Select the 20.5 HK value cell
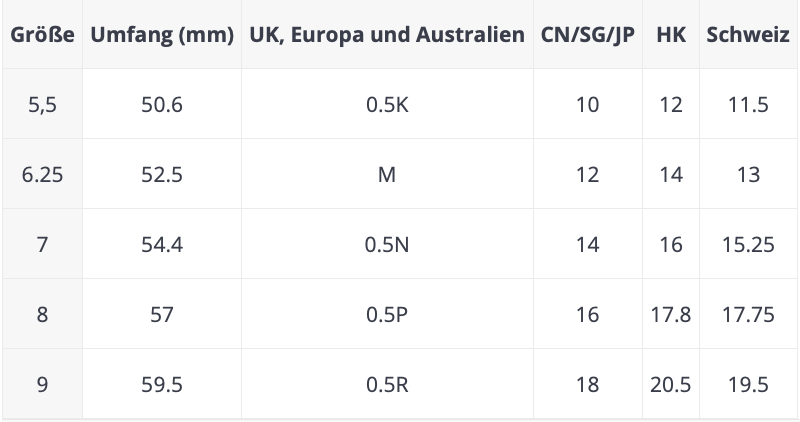Screen dimensions: 800x422 pos(671,384)
